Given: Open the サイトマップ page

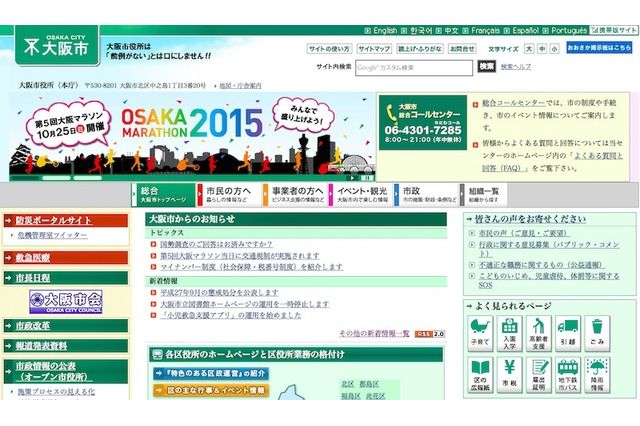Looking at the screenshot, I should (374, 49).
